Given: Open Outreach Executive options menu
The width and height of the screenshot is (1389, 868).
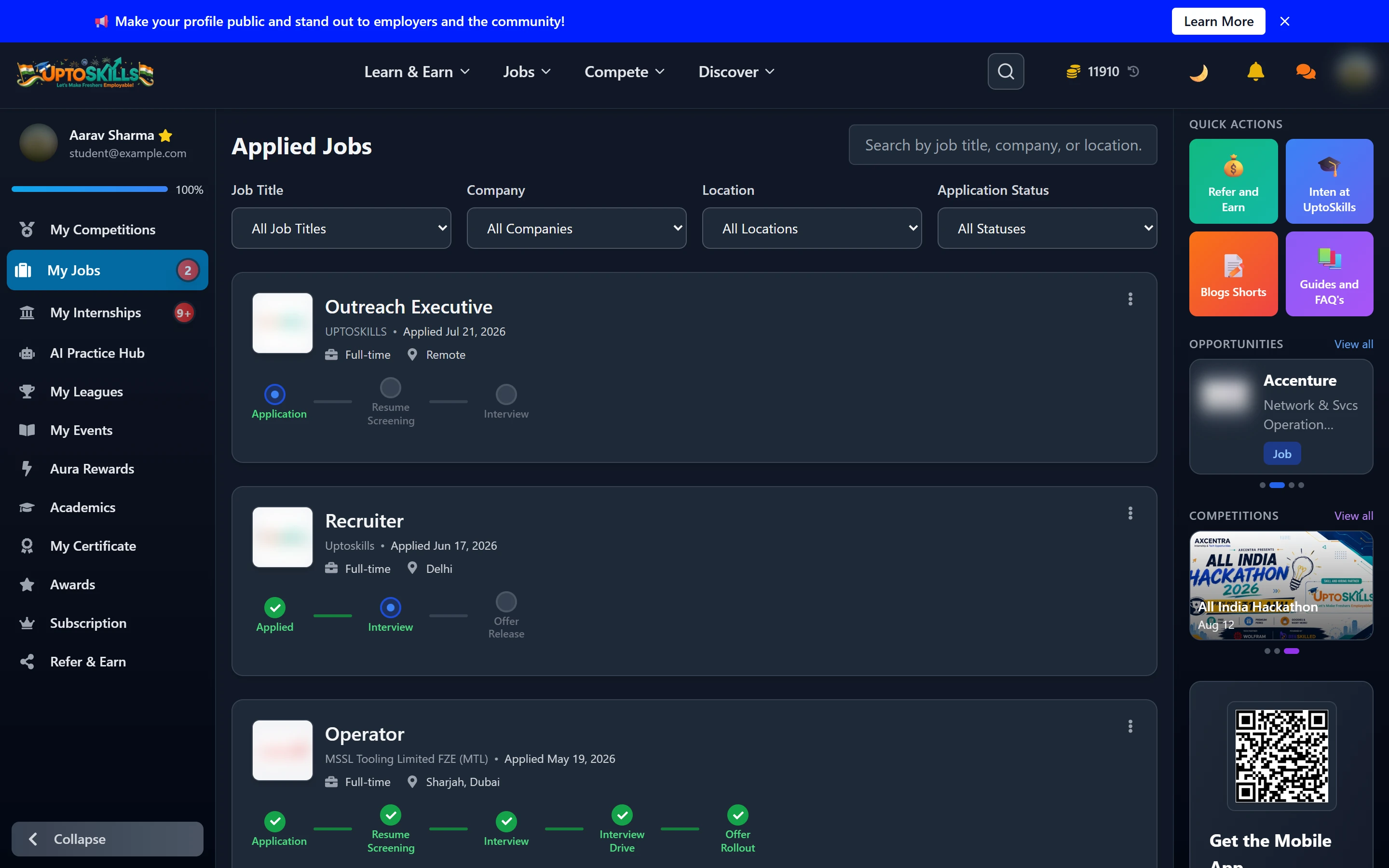Looking at the screenshot, I should [x=1130, y=299].
